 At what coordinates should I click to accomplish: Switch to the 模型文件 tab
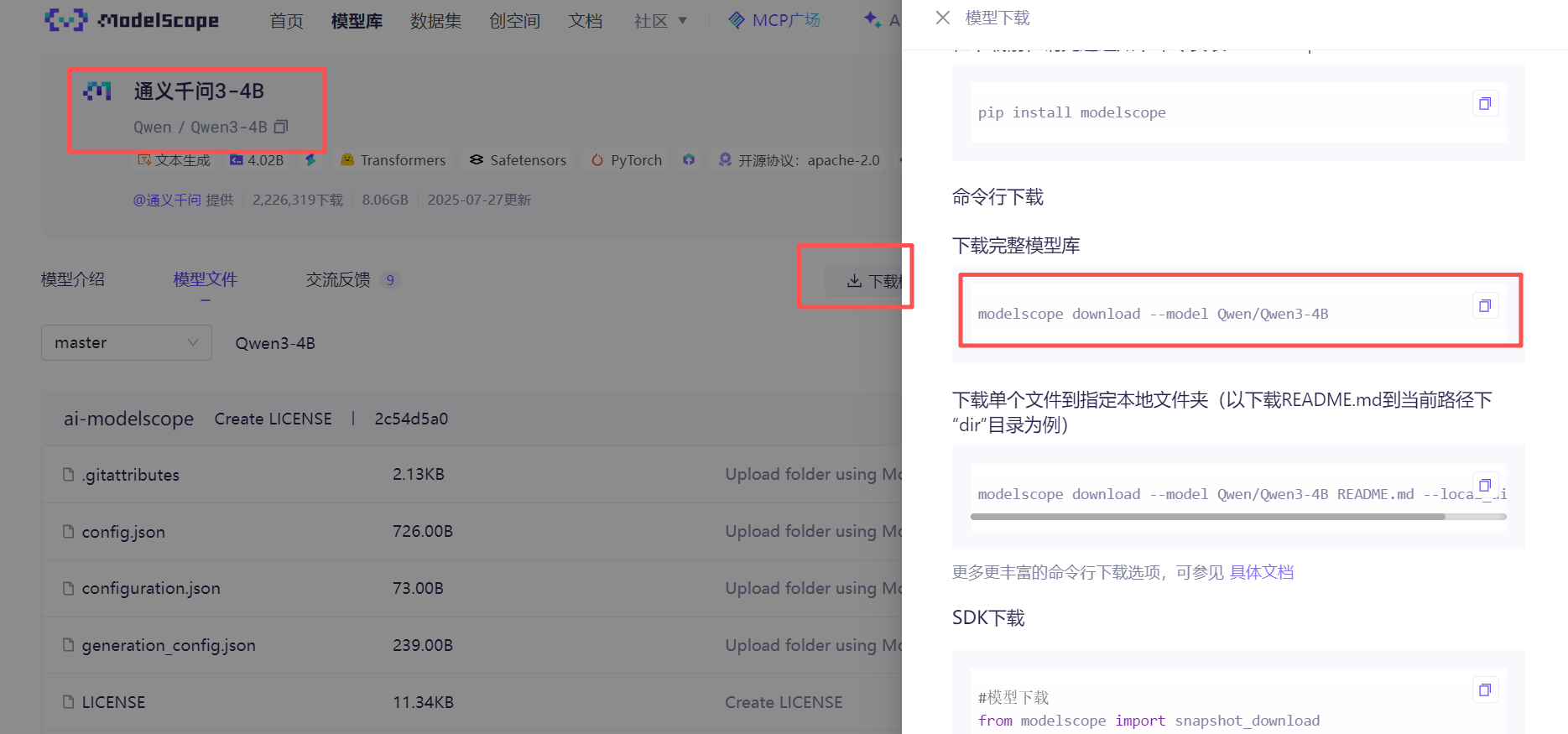(206, 279)
